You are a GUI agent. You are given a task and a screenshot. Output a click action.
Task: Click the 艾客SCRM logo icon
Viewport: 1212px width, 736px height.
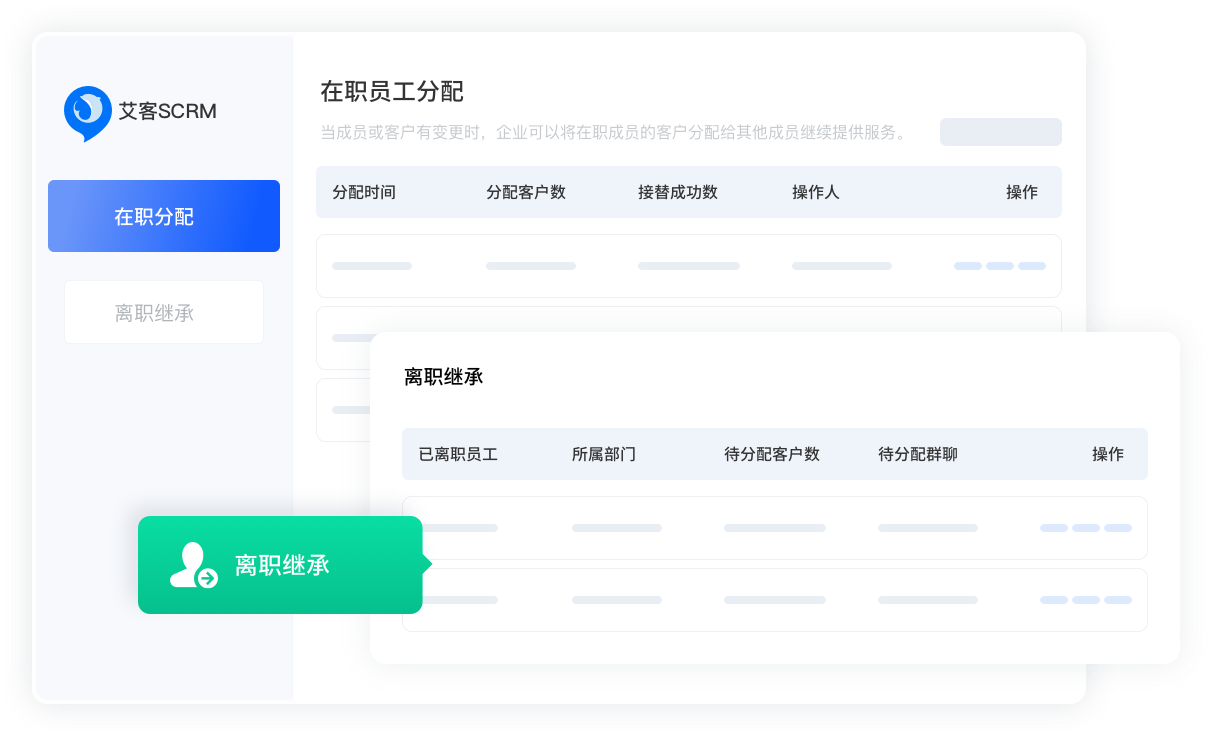(88, 111)
